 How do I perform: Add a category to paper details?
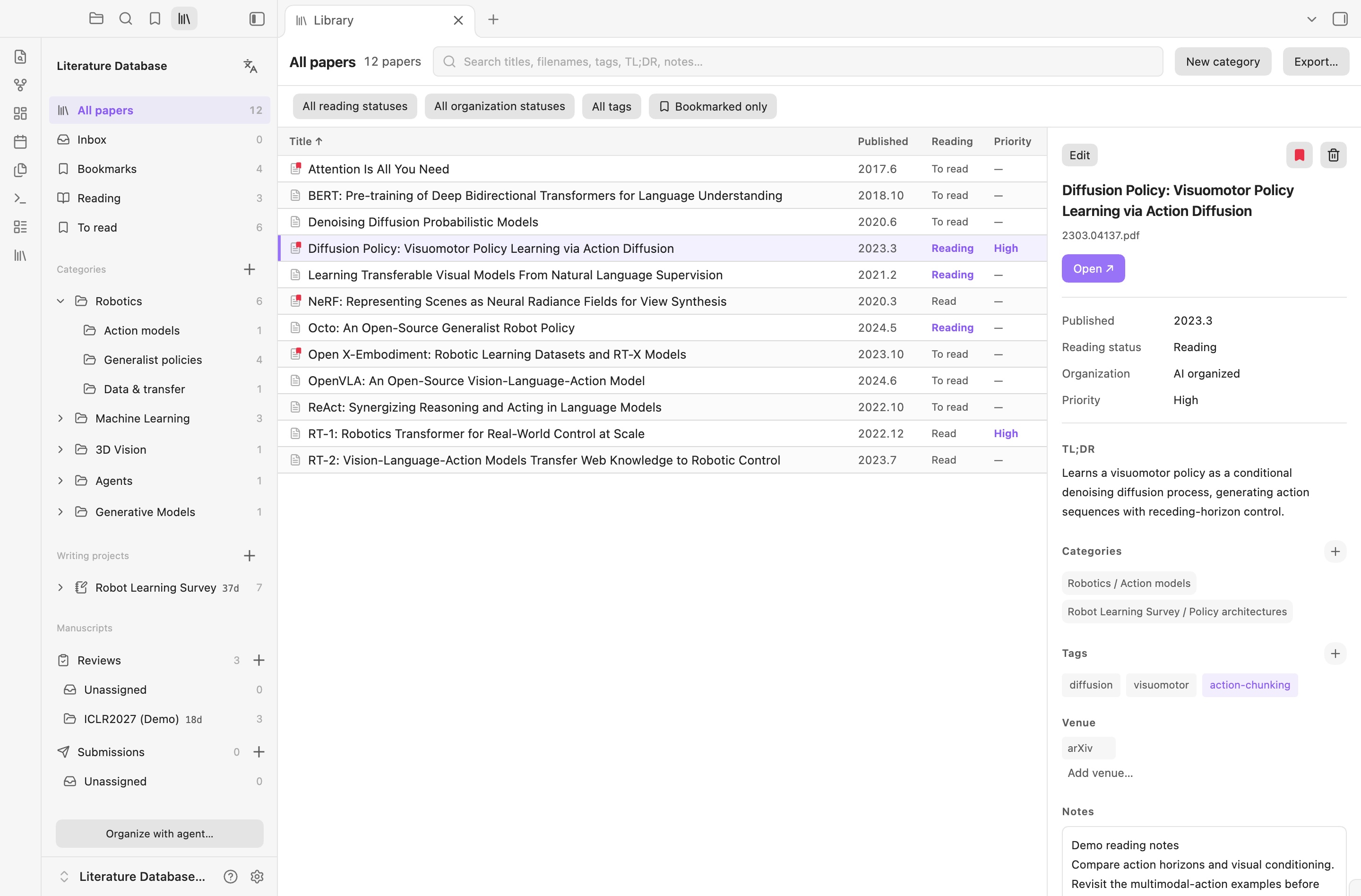(1335, 552)
